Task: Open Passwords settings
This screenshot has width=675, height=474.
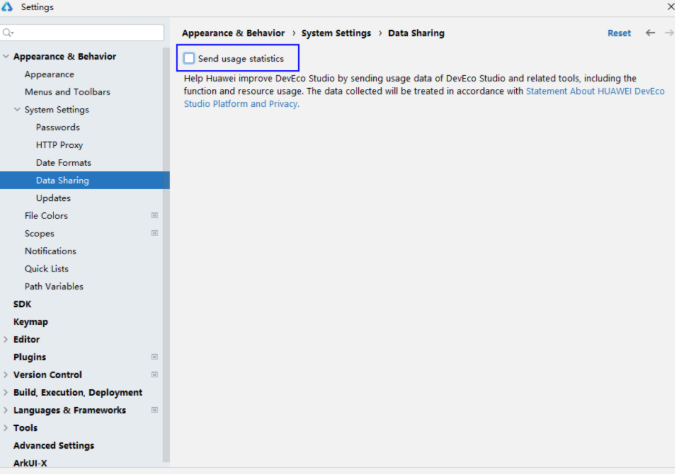Action: point(58,127)
